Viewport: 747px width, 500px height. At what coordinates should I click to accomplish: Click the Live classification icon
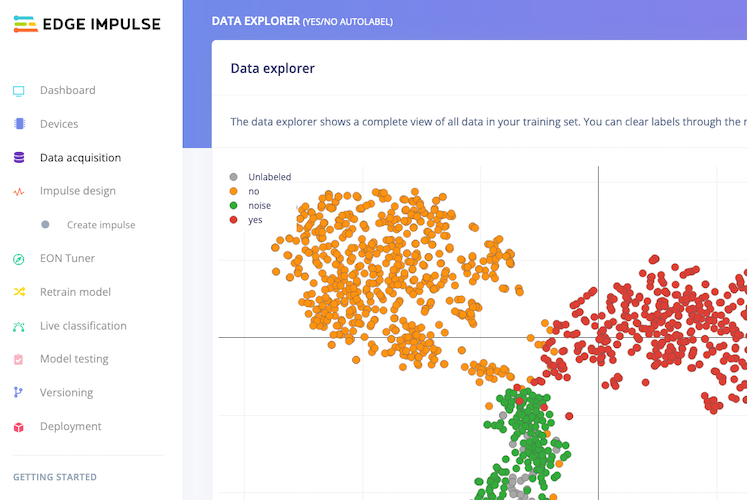pyautogui.click(x=19, y=326)
